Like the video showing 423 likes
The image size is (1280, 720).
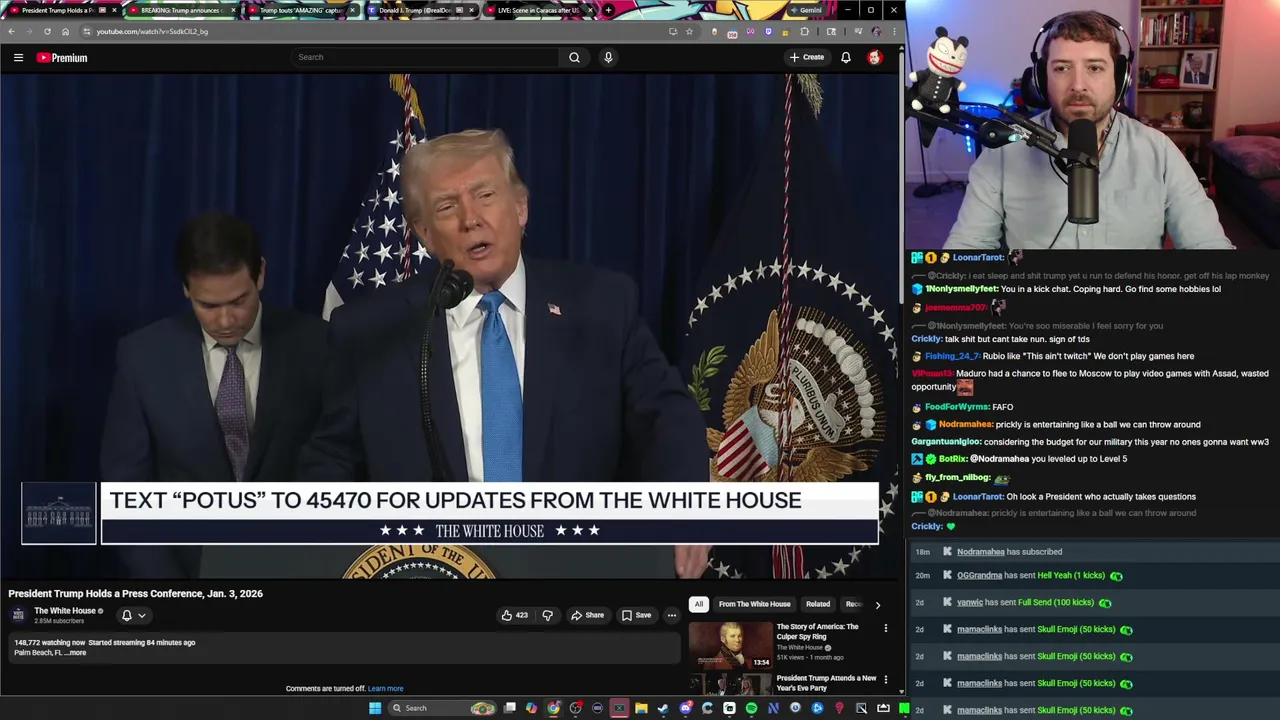tap(515, 615)
